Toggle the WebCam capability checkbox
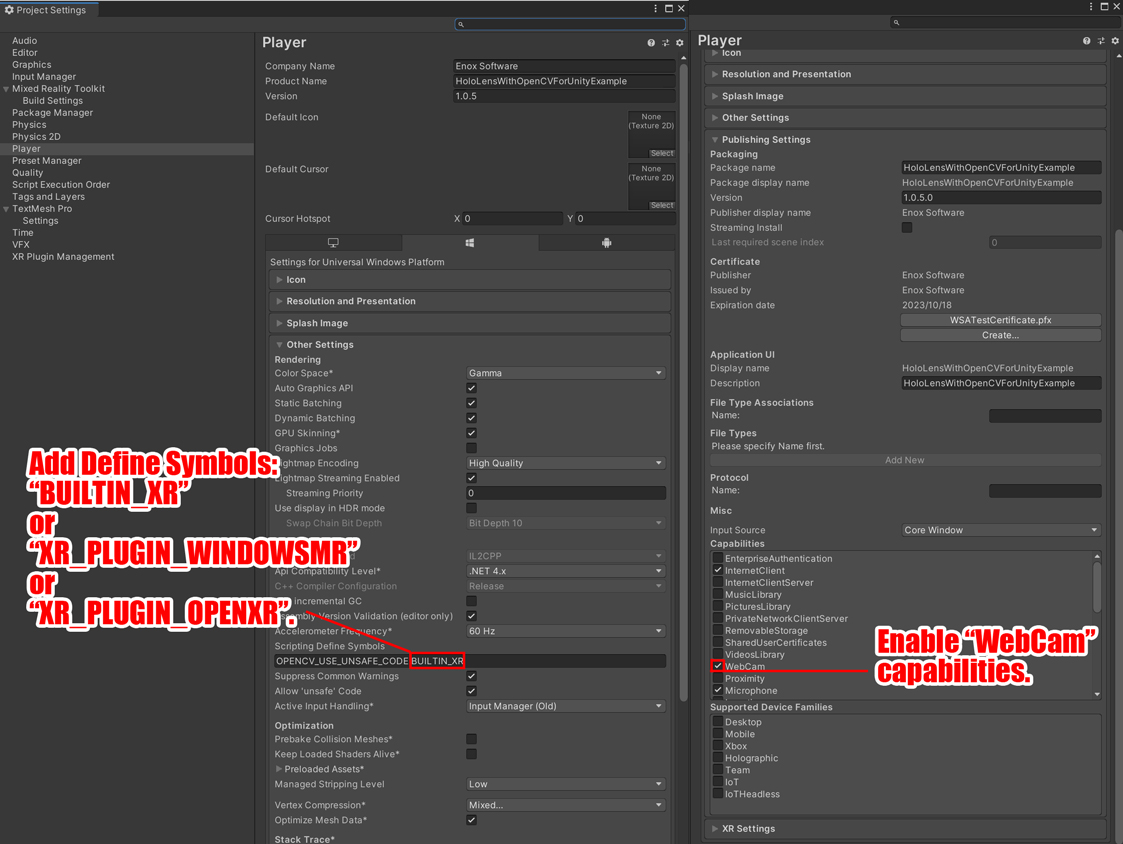1123x844 pixels. coord(718,666)
